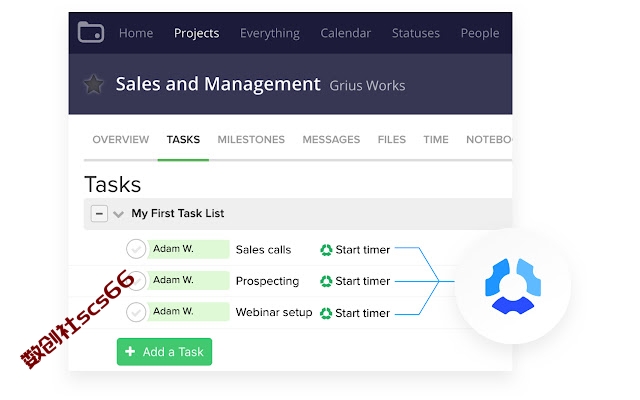Click plus icon in Add a Task button

tap(130, 351)
